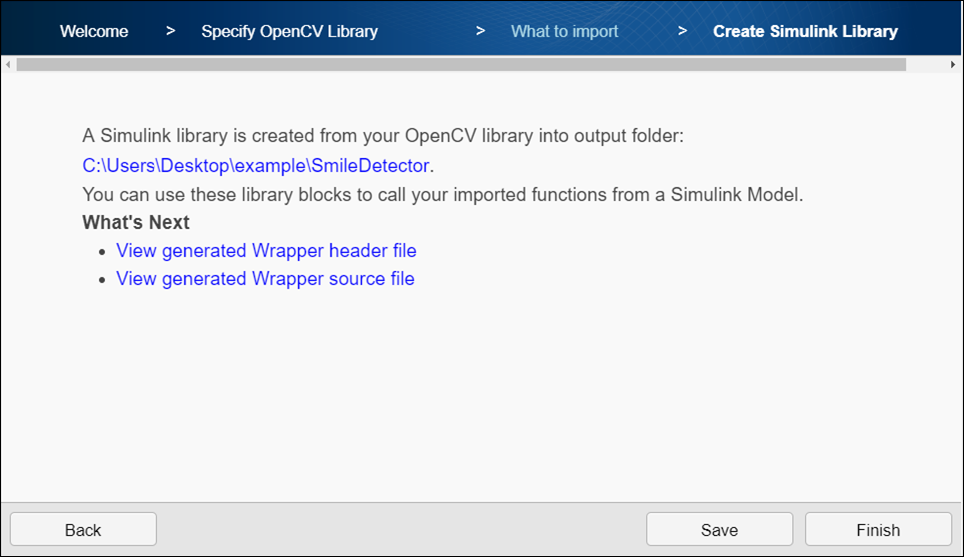964x557 pixels.
Task: Click the What's Next heading
Action: point(136,222)
